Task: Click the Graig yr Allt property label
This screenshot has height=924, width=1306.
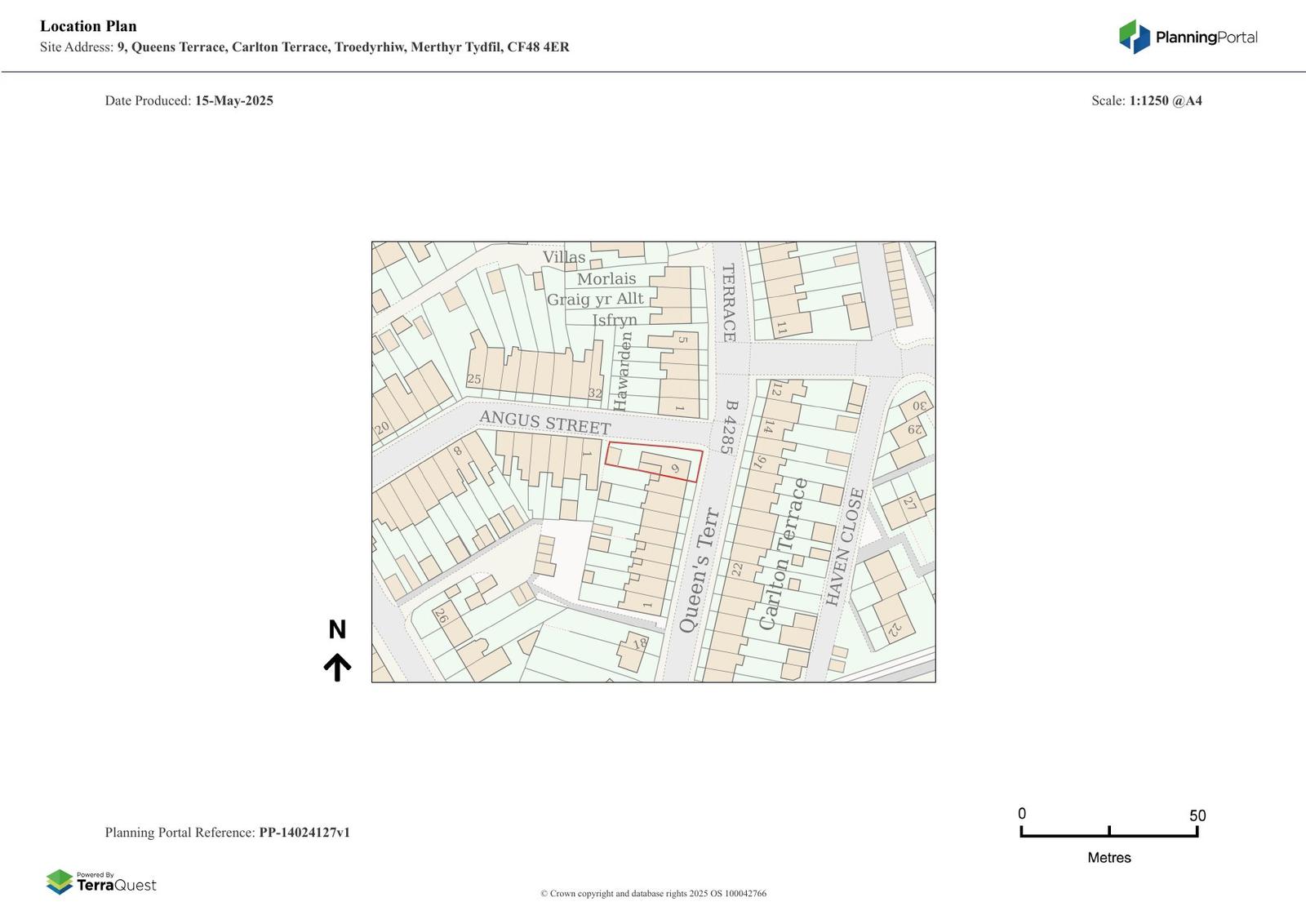Action: click(595, 300)
